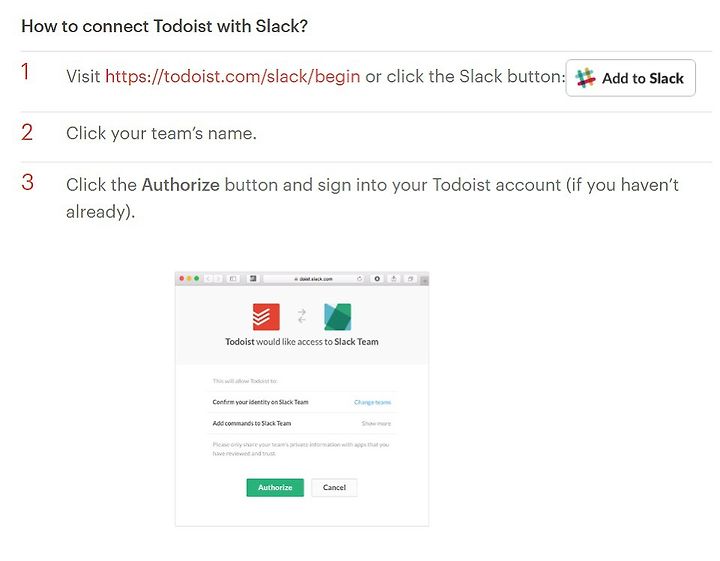Image resolution: width=720 pixels, height=561 pixels.
Task: Click the Add to Slack button
Action: click(630, 78)
